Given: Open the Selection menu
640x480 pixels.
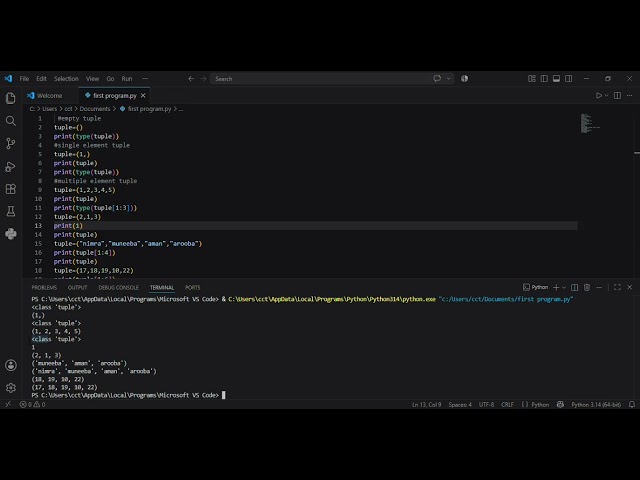Looking at the screenshot, I should [x=66, y=78].
